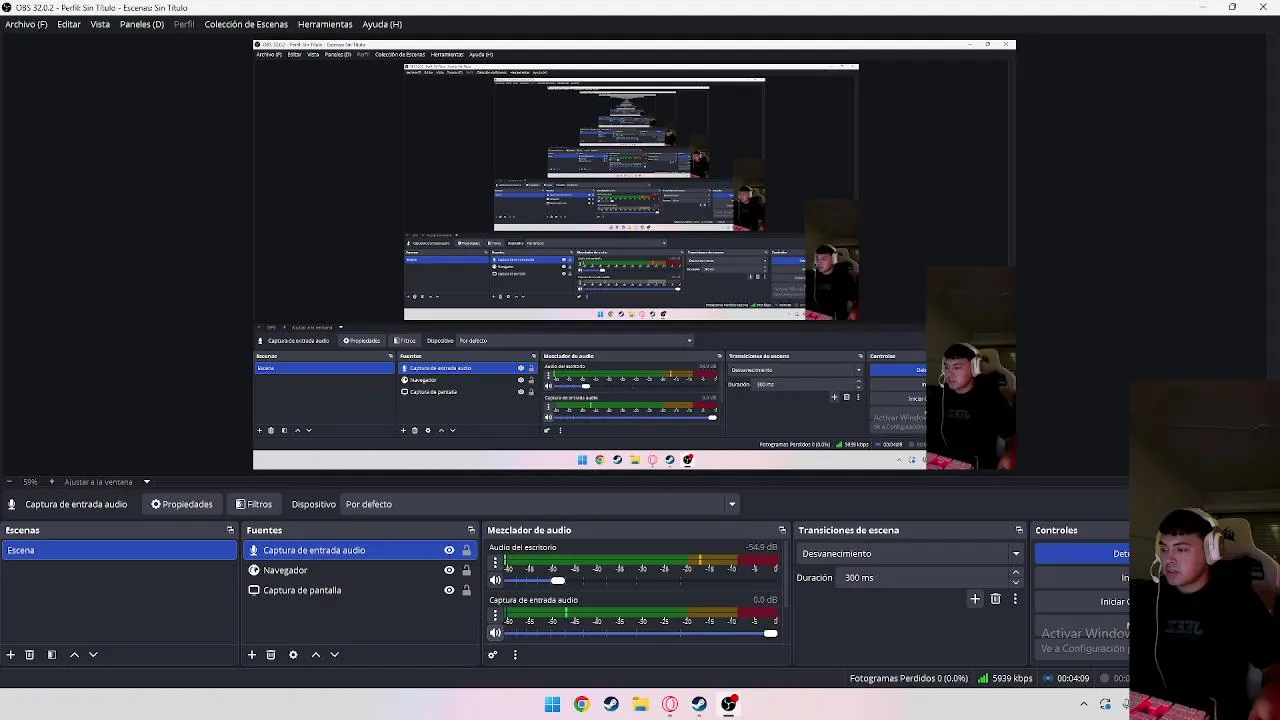Undock the Fuentes panel
Viewport: 1280px width, 720px height.
click(x=471, y=530)
